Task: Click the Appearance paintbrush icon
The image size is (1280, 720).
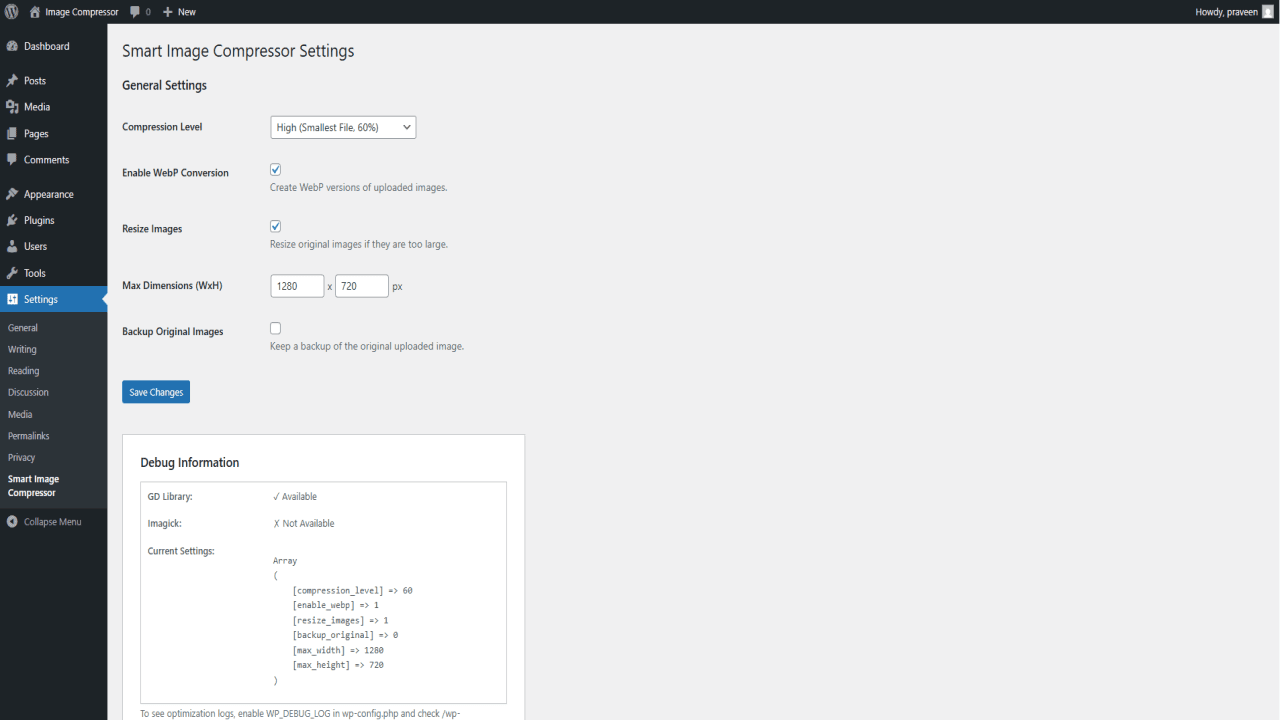Action: coord(12,194)
